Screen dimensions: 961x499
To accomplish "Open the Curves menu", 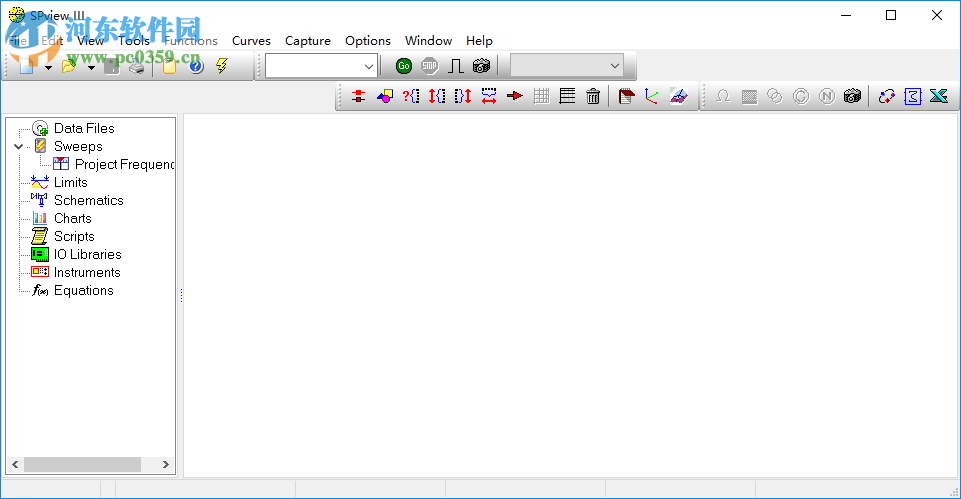I will coord(251,40).
